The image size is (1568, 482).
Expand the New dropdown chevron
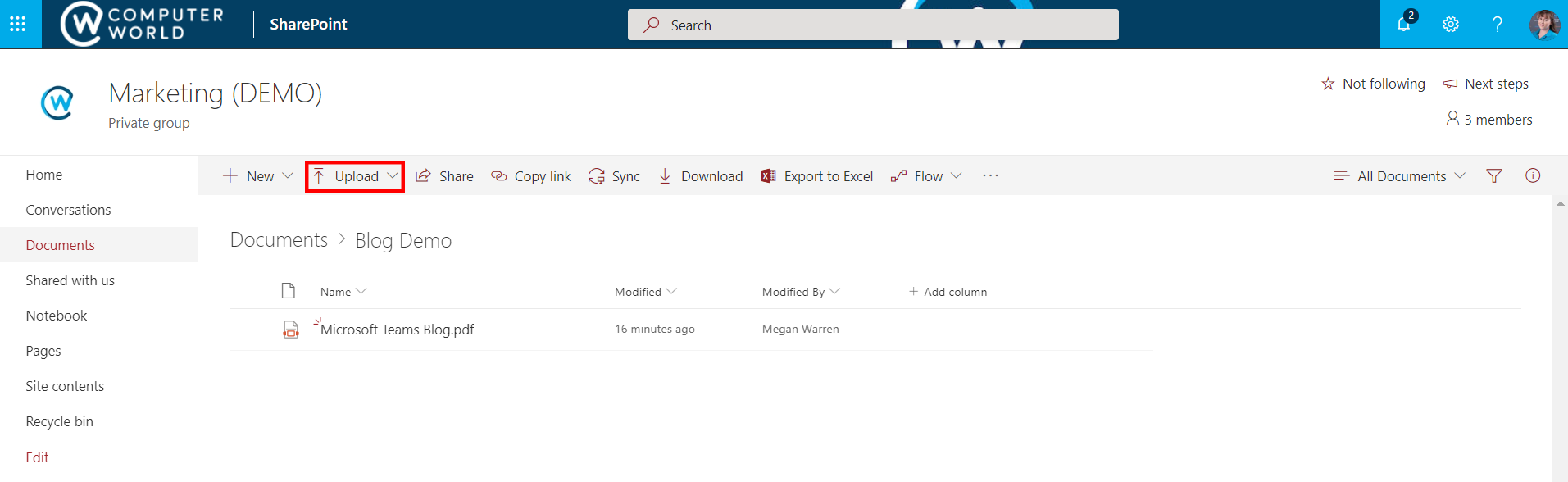288,175
